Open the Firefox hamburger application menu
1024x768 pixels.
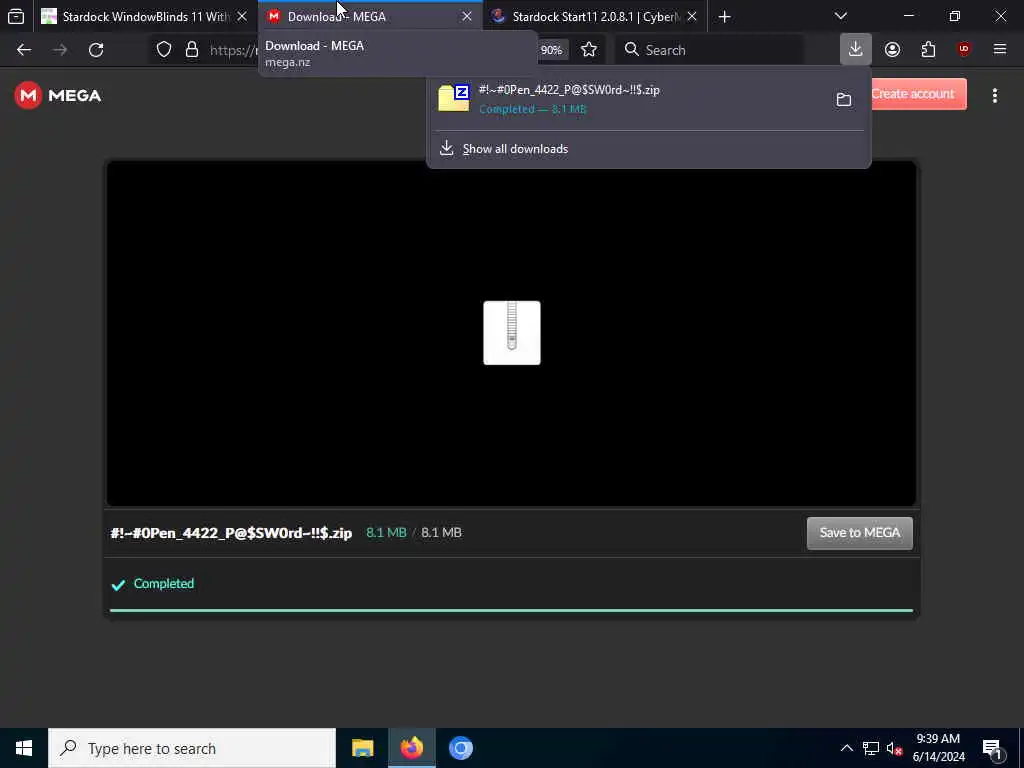click(x=1000, y=50)
